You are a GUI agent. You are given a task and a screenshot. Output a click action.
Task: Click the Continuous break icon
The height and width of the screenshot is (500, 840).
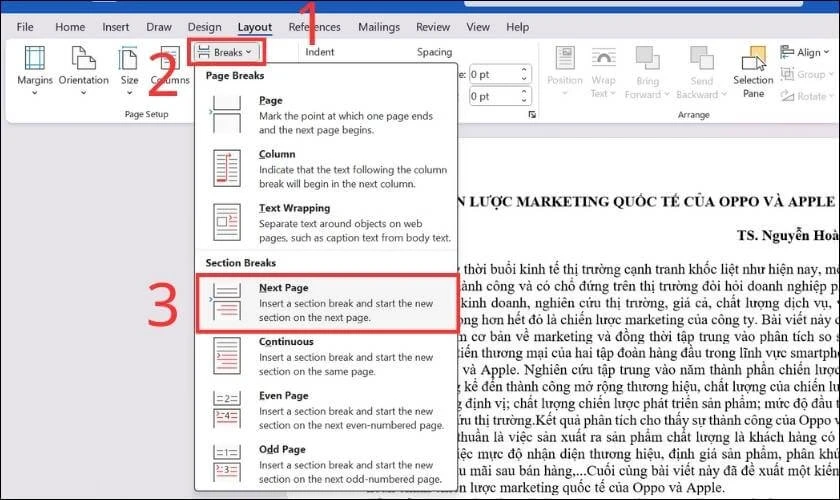(x=227, y=356)
